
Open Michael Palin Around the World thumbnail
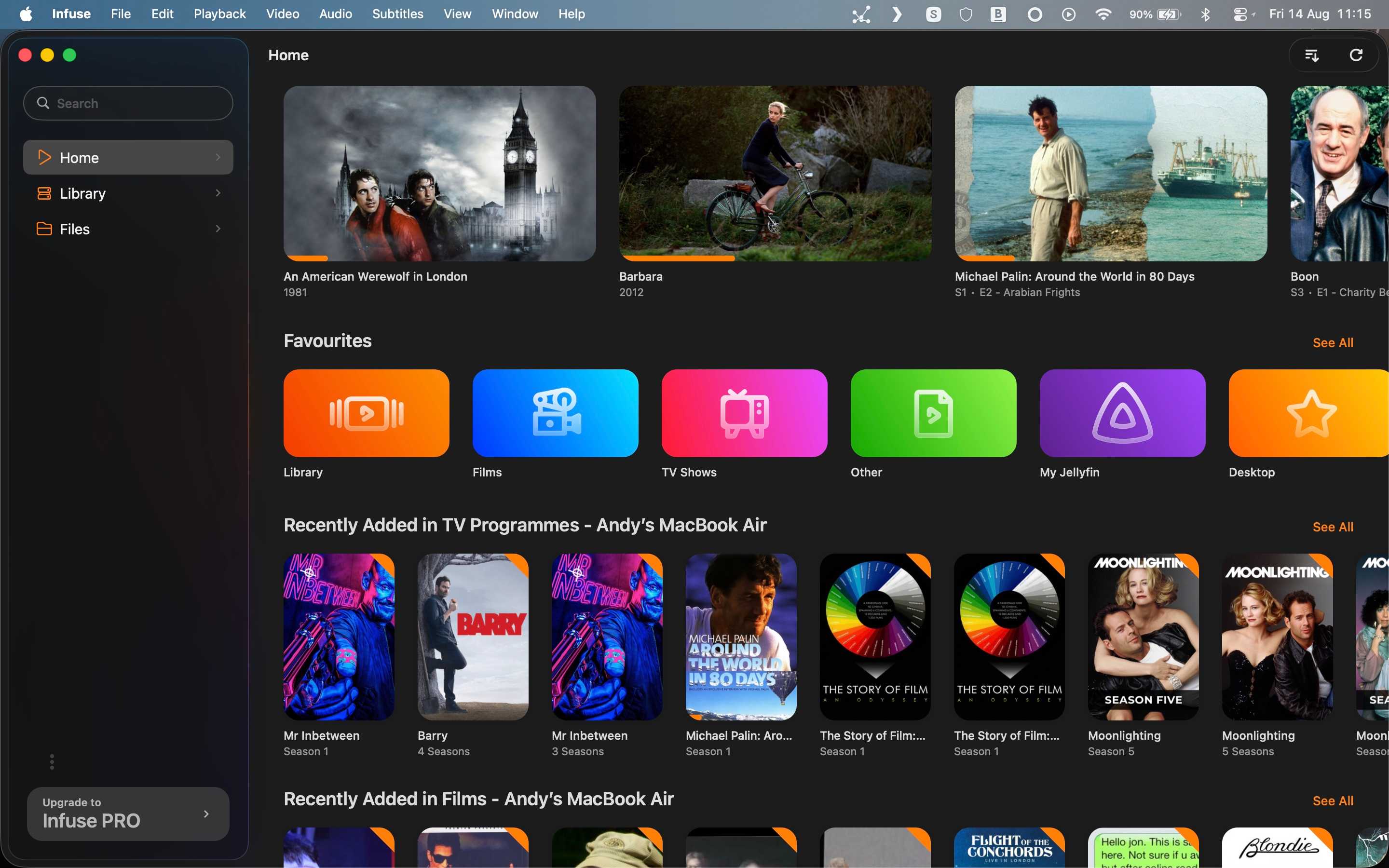tap(1111, 174)
